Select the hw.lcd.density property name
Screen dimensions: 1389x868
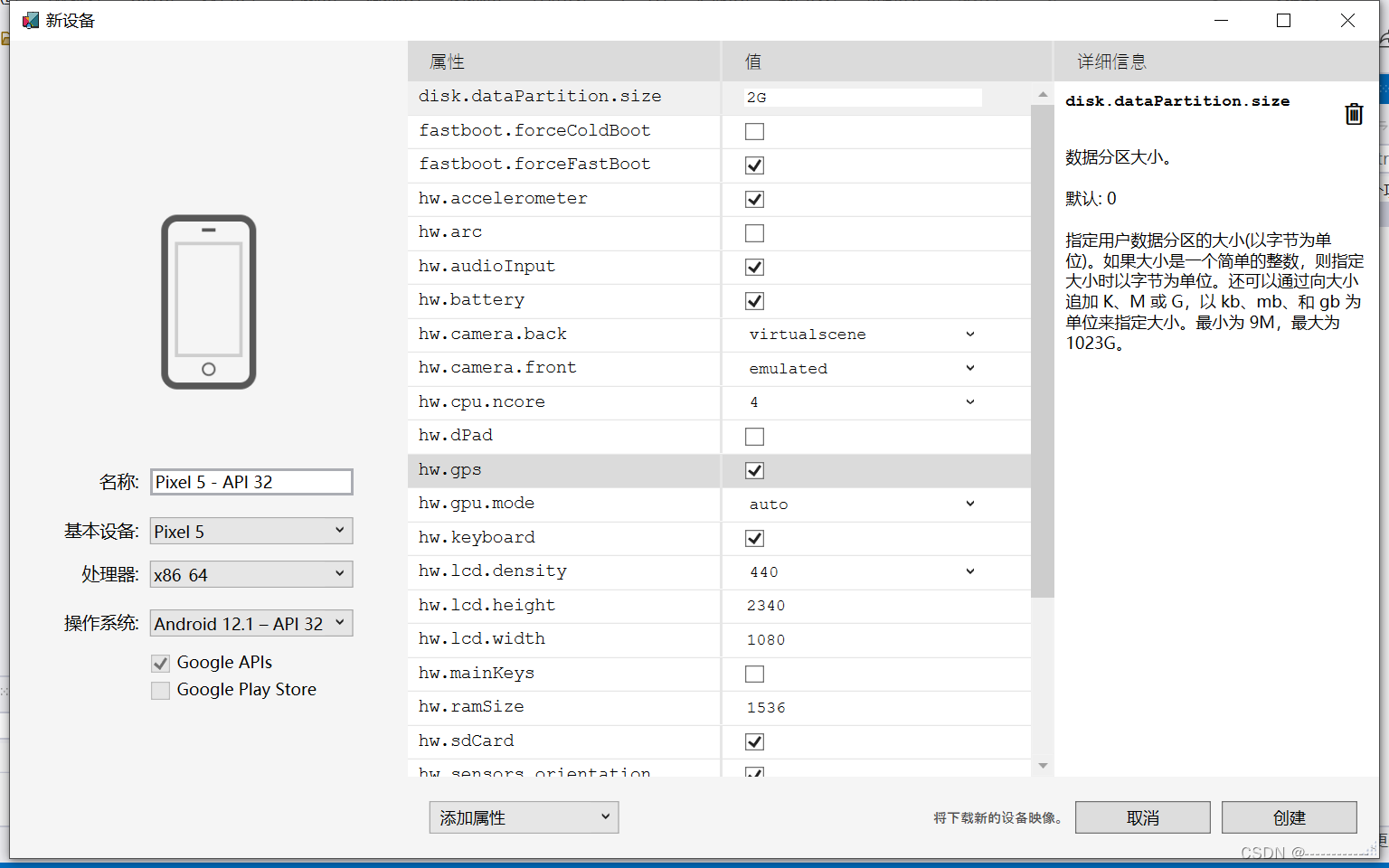pyautogui.click(x=493, y=571)
